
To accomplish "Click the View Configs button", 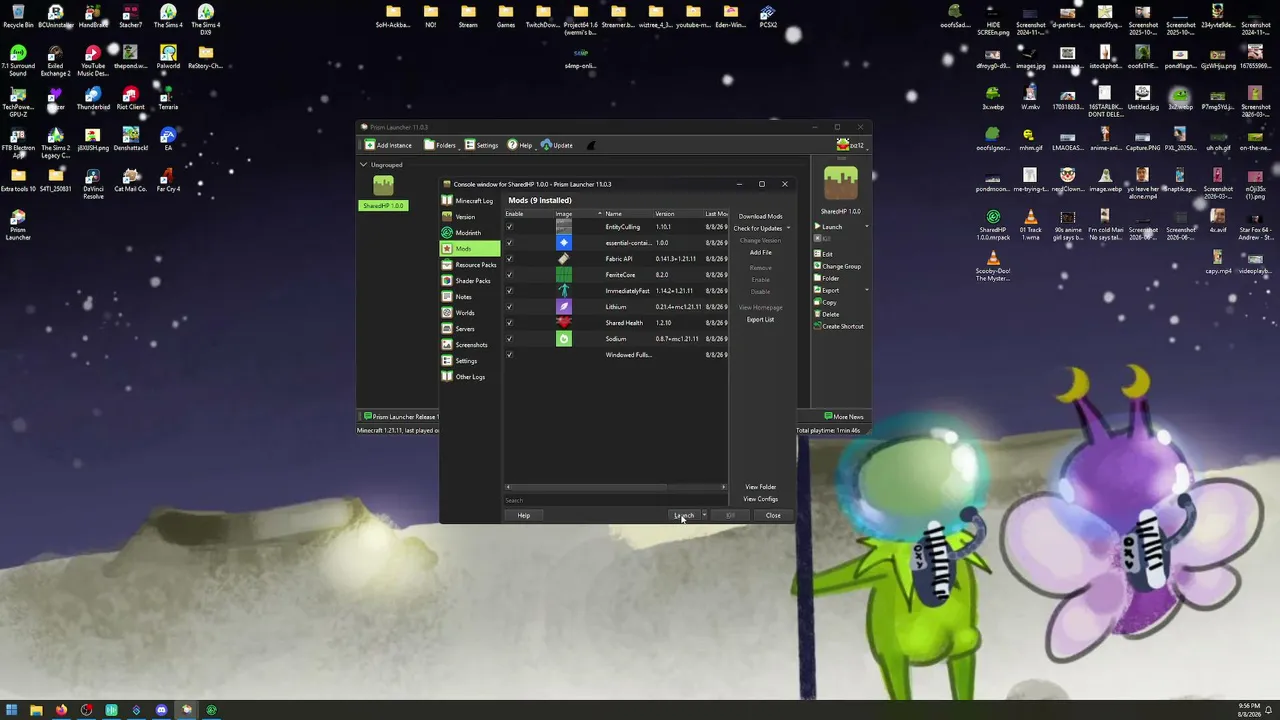I will (760, 499).
